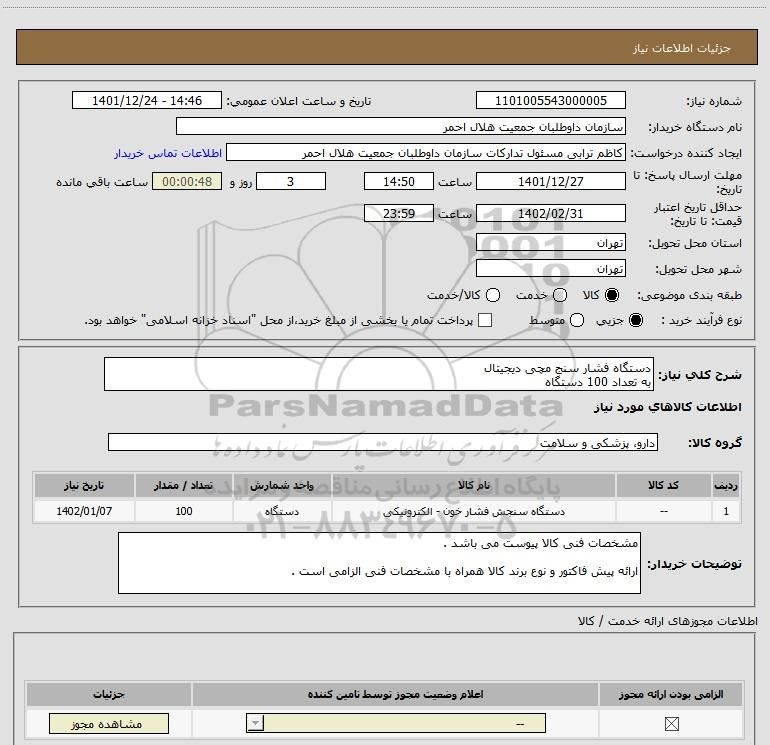Screen dimensions: 770x745
Task: Click the ردیف column header
Action: pyautogui.click(x=726, y=485)
